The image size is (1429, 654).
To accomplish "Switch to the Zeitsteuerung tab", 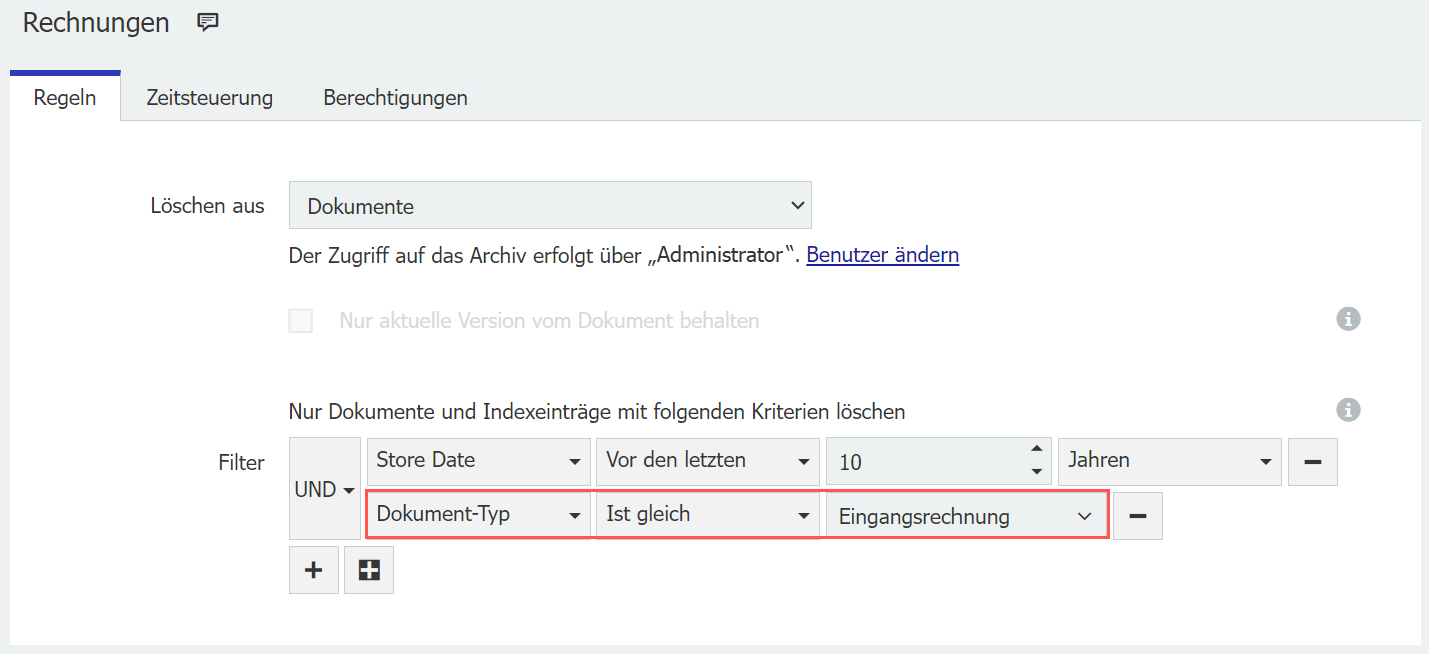I will 209,97.
